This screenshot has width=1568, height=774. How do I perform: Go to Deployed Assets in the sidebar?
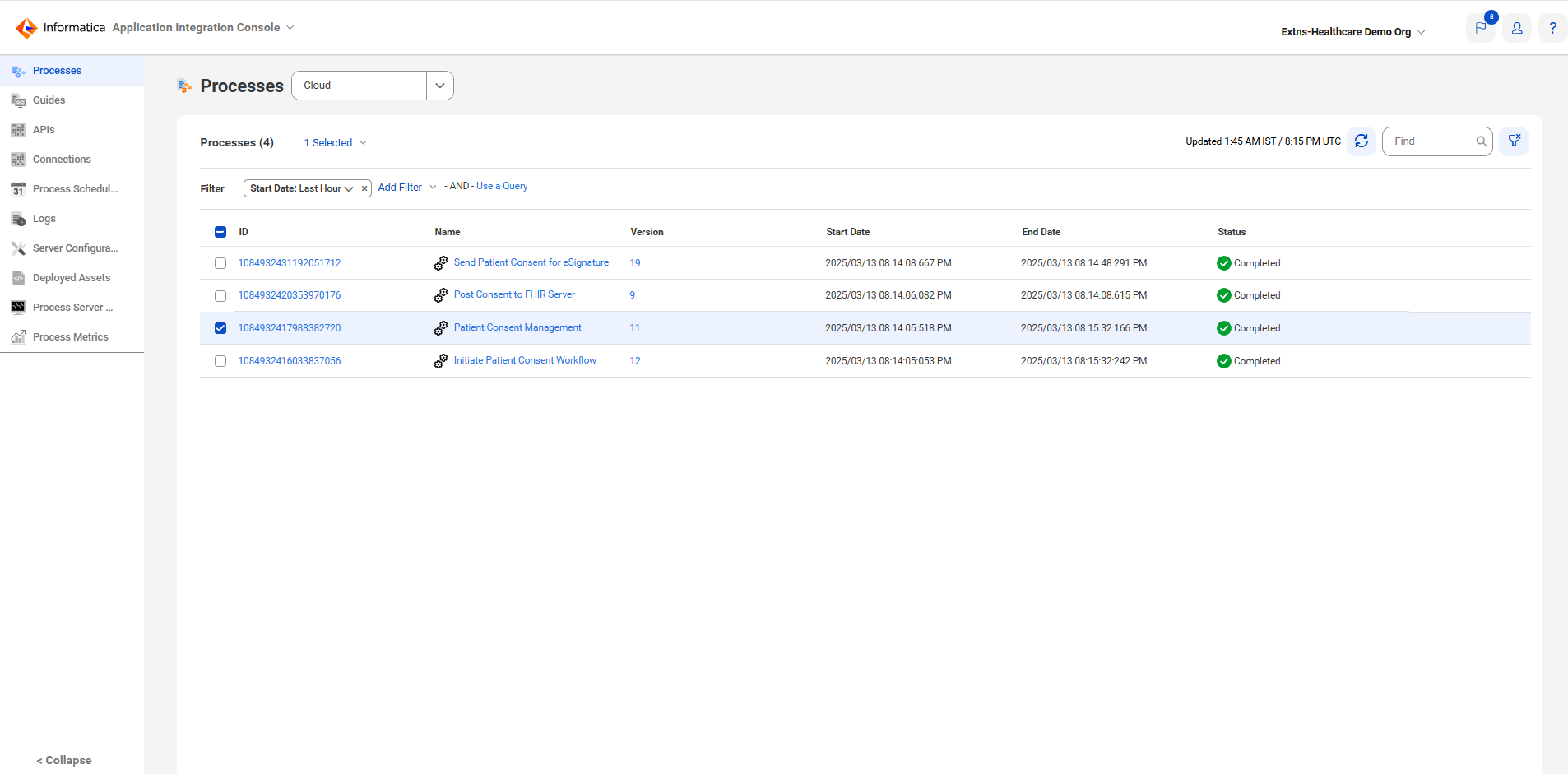(x=72, y=278)
